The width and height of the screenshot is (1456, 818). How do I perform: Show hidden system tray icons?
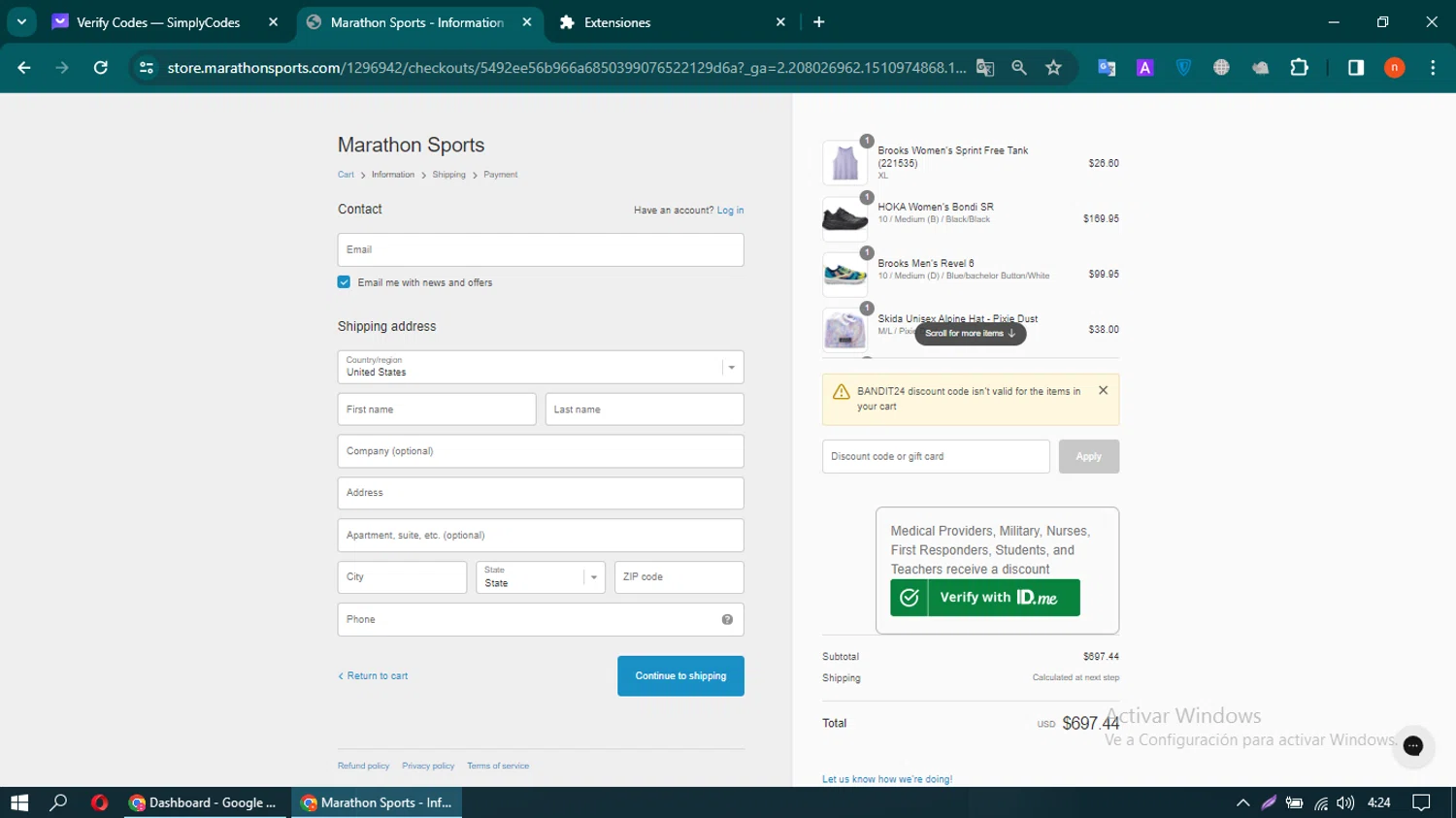(1242, 802)
